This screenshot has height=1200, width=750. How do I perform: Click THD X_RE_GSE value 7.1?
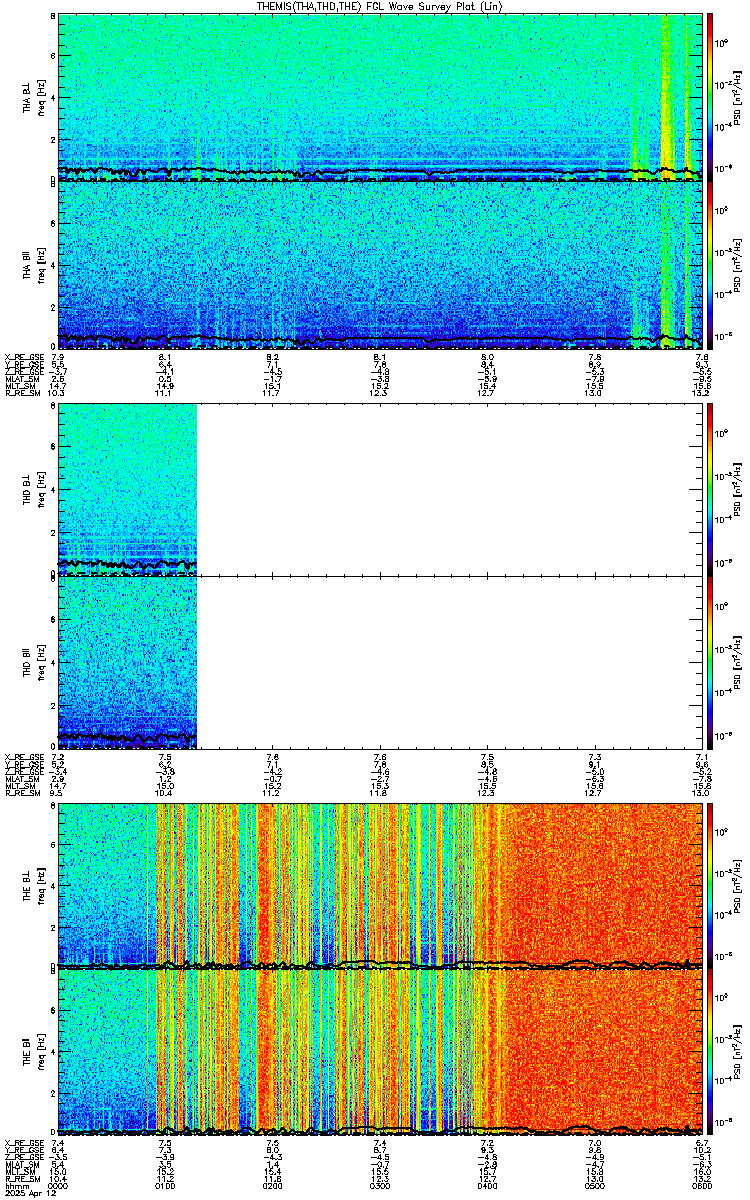click(702, 755)
